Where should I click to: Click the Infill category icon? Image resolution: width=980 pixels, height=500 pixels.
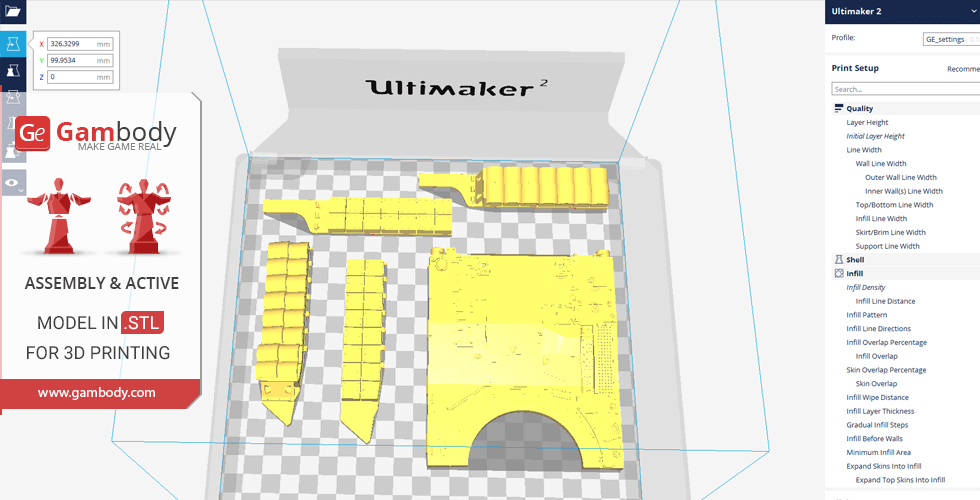point(839,273)
